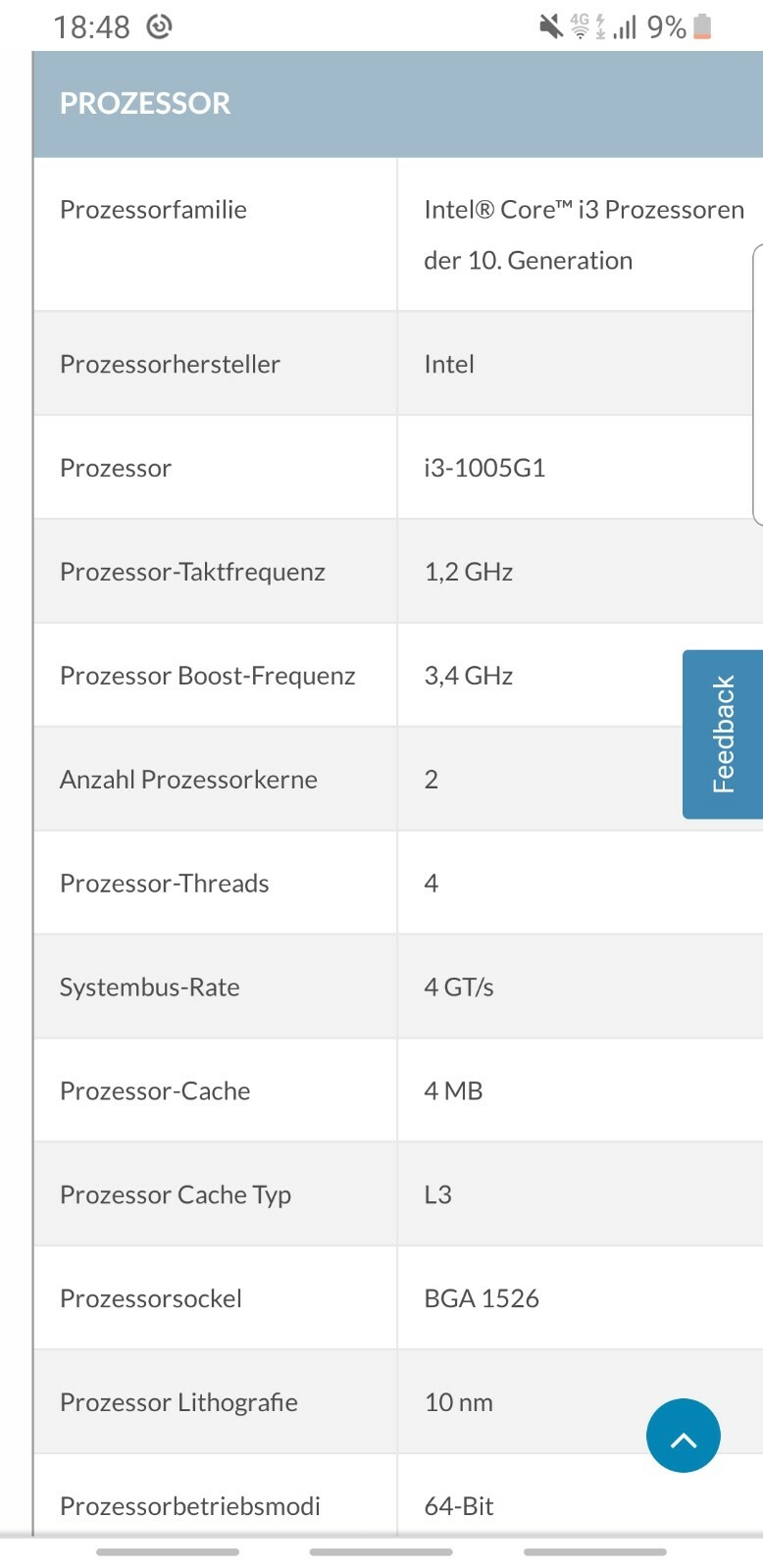The width and height of the screenshot is (763, 1568).
Task: Tap the signal strength bars icon
Action: click(625, 26)
